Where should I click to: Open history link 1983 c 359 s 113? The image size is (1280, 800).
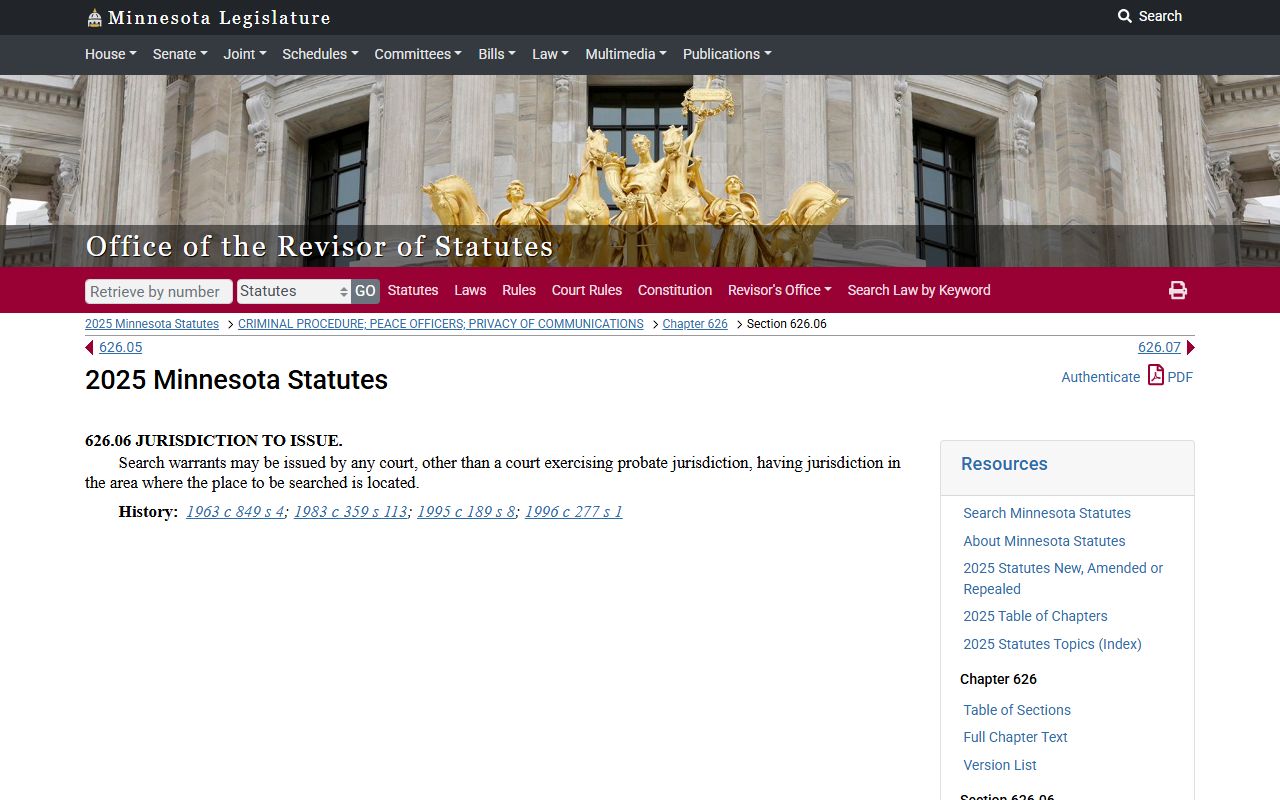(x=351, y=512)
